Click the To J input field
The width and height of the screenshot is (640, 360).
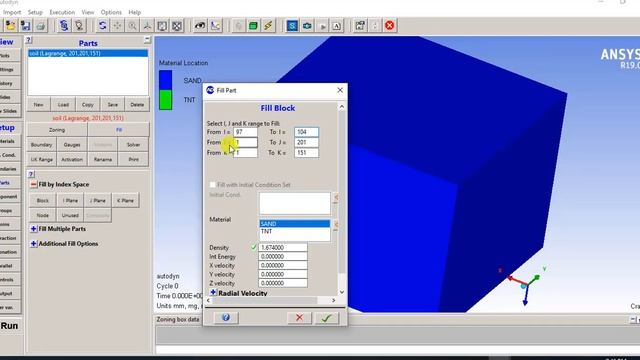pos(306,142)
